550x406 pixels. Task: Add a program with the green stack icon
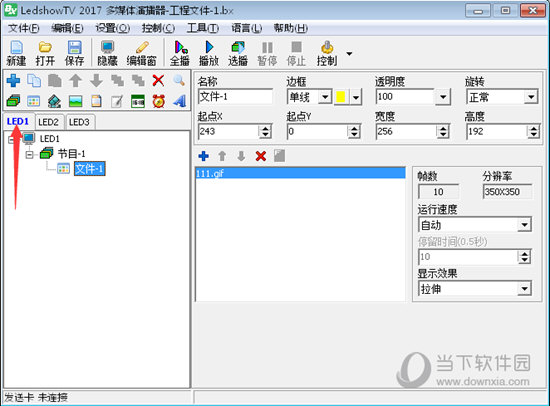pyautogui.click(x=13, y=101)
